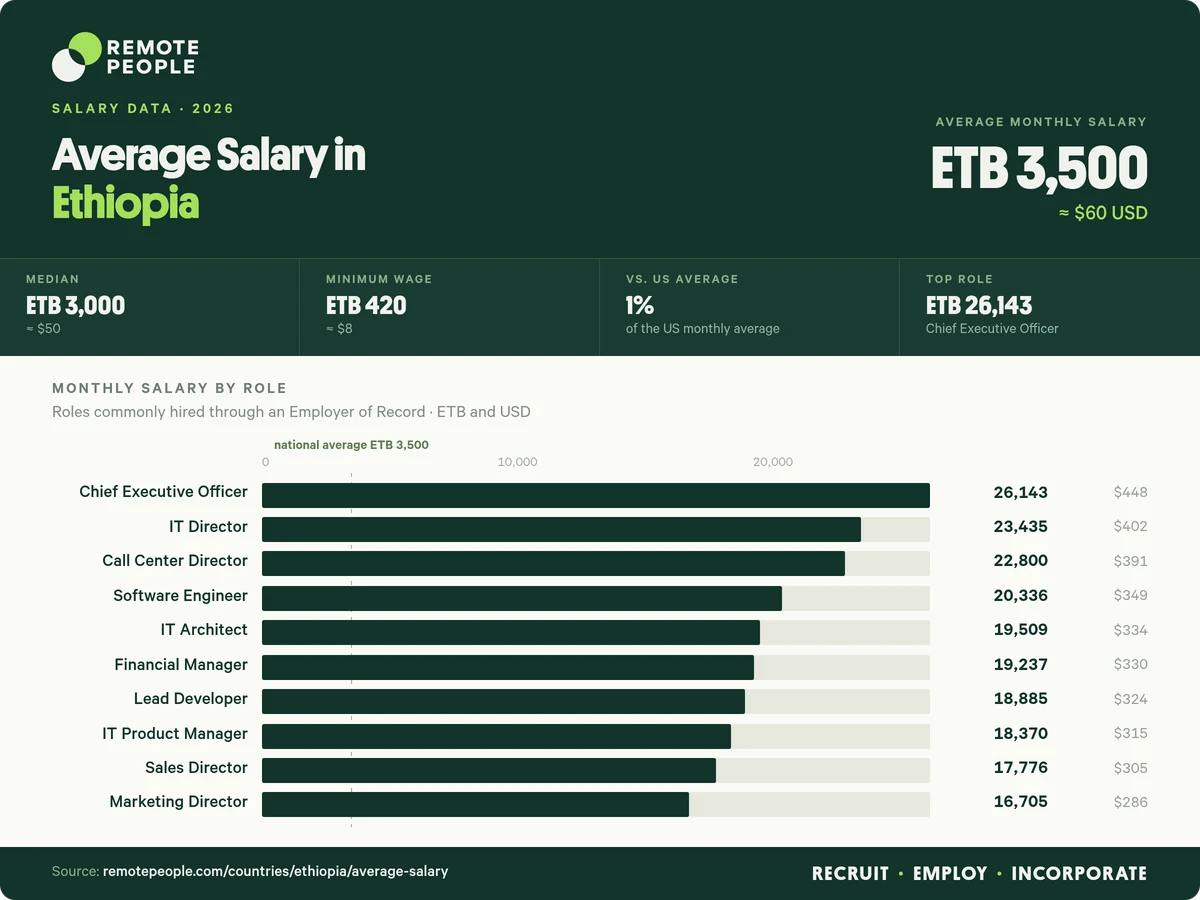Click the '26,143' salary value
1200x900 pixels.
(1021, 493)
